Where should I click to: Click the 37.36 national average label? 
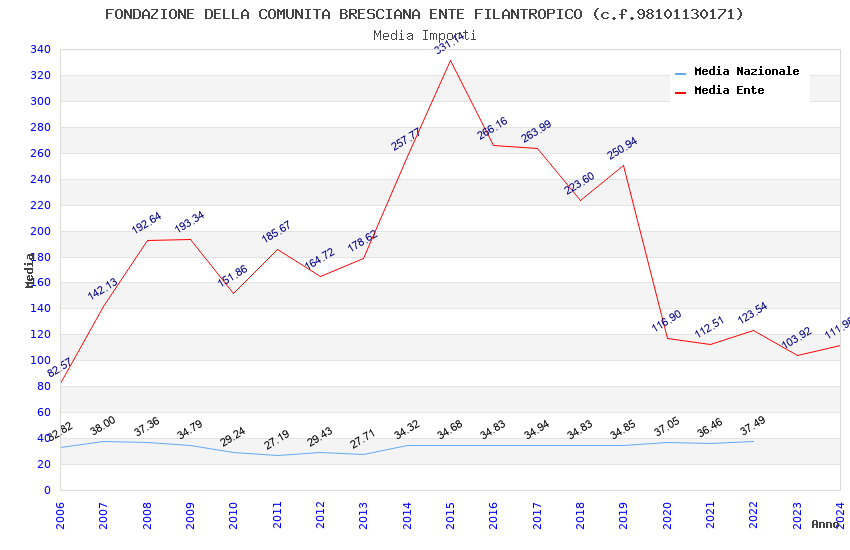pos(146,426)
